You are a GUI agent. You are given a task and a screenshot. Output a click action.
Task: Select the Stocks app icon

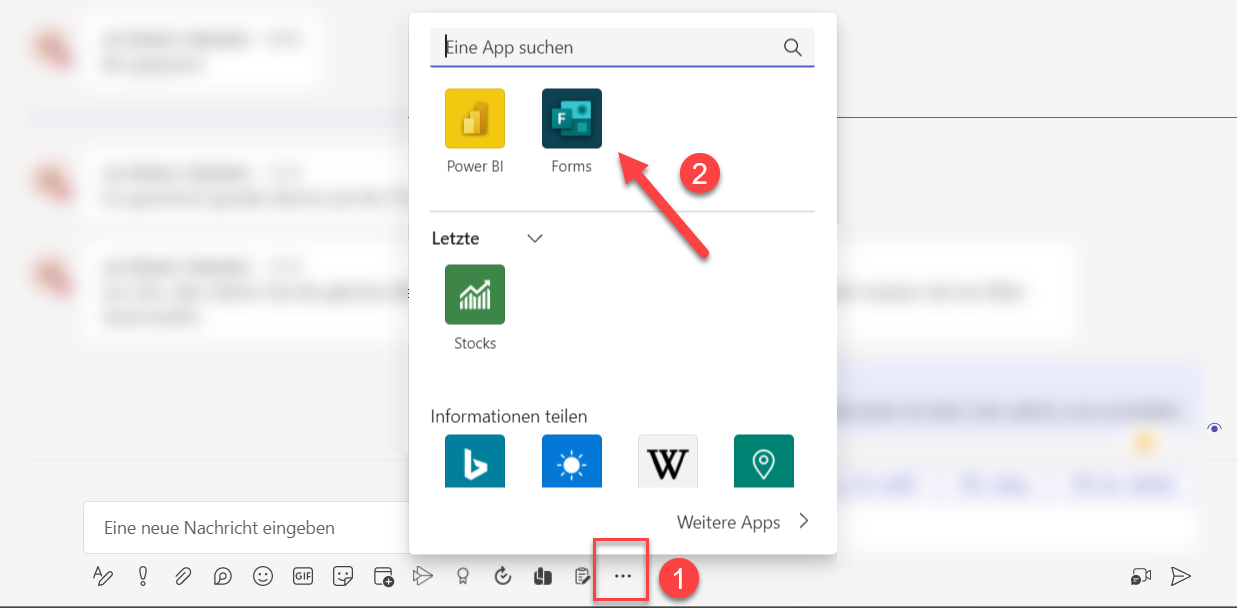475,295
